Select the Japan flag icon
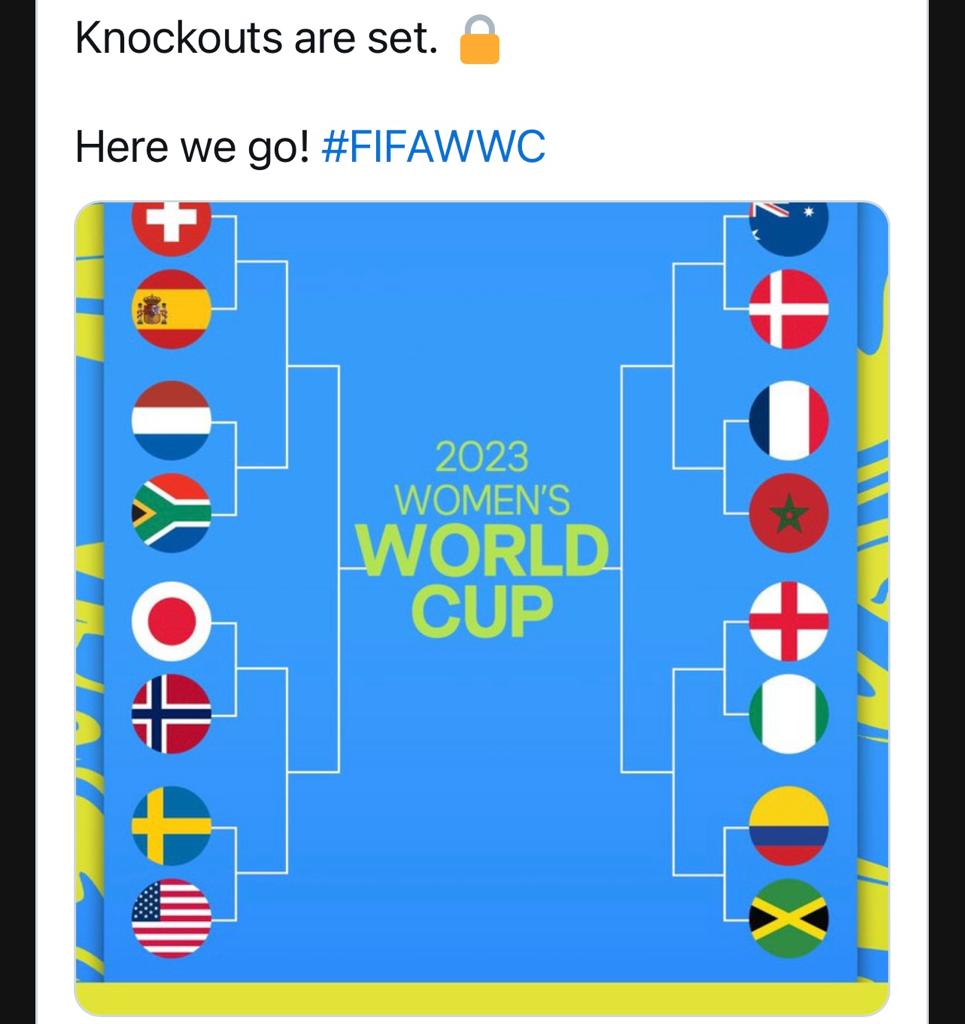Image resolution: width=965 pixels, height=1024 pixels. pyautogui.click(x=171, y=621)
